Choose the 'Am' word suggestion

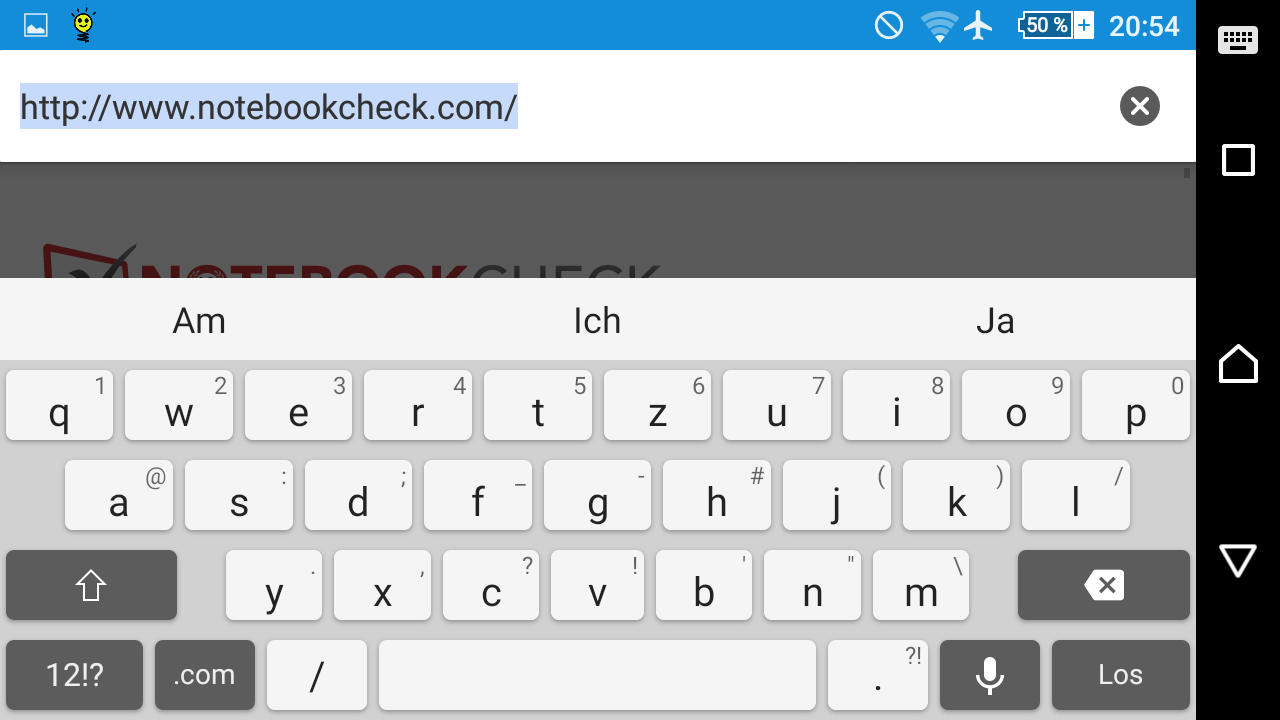(199, 321)
